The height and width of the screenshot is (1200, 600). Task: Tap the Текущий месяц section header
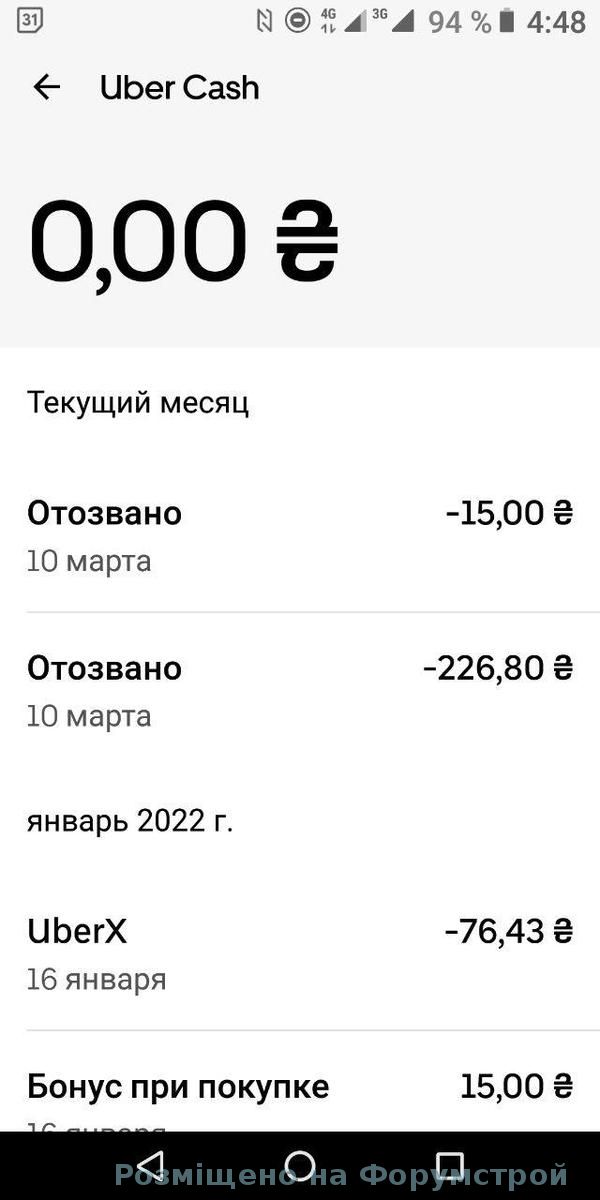pyautogui.click(x=138, y=403)
